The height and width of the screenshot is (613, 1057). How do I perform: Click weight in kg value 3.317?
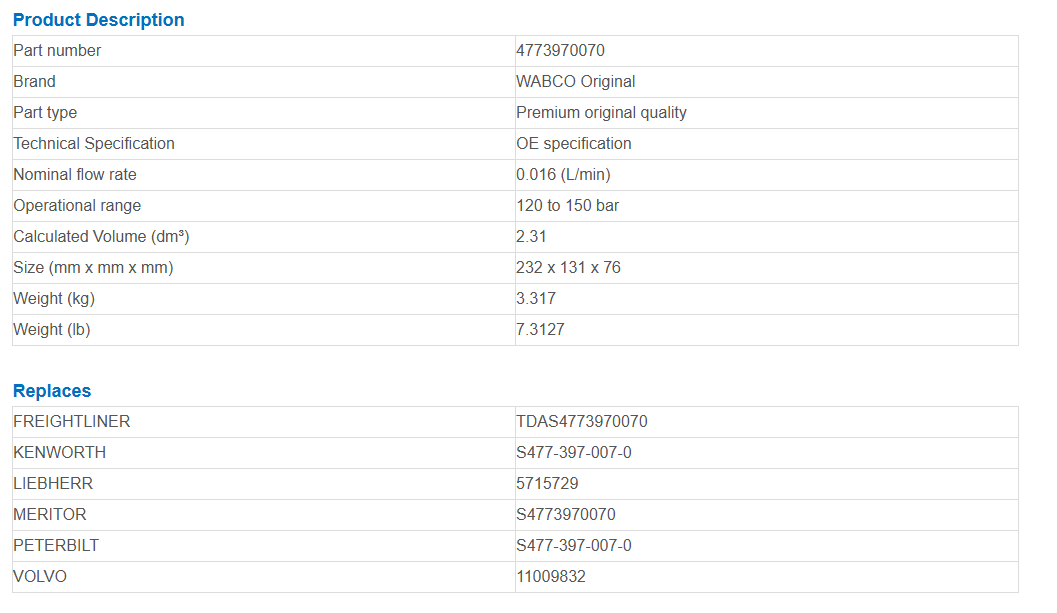pyautogui.click(x=536, y=299)
